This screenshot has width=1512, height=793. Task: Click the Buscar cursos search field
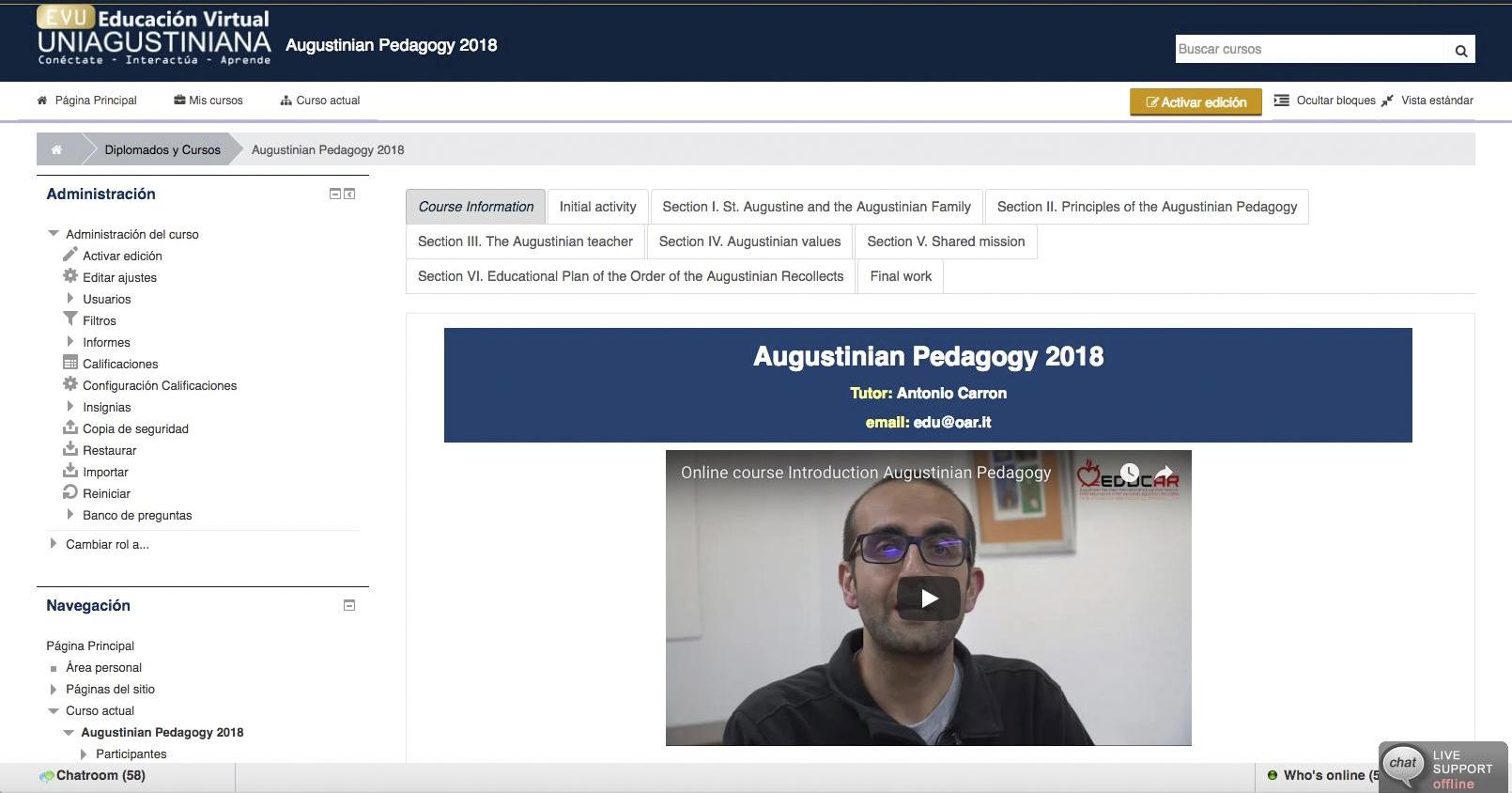(1310, 49)
